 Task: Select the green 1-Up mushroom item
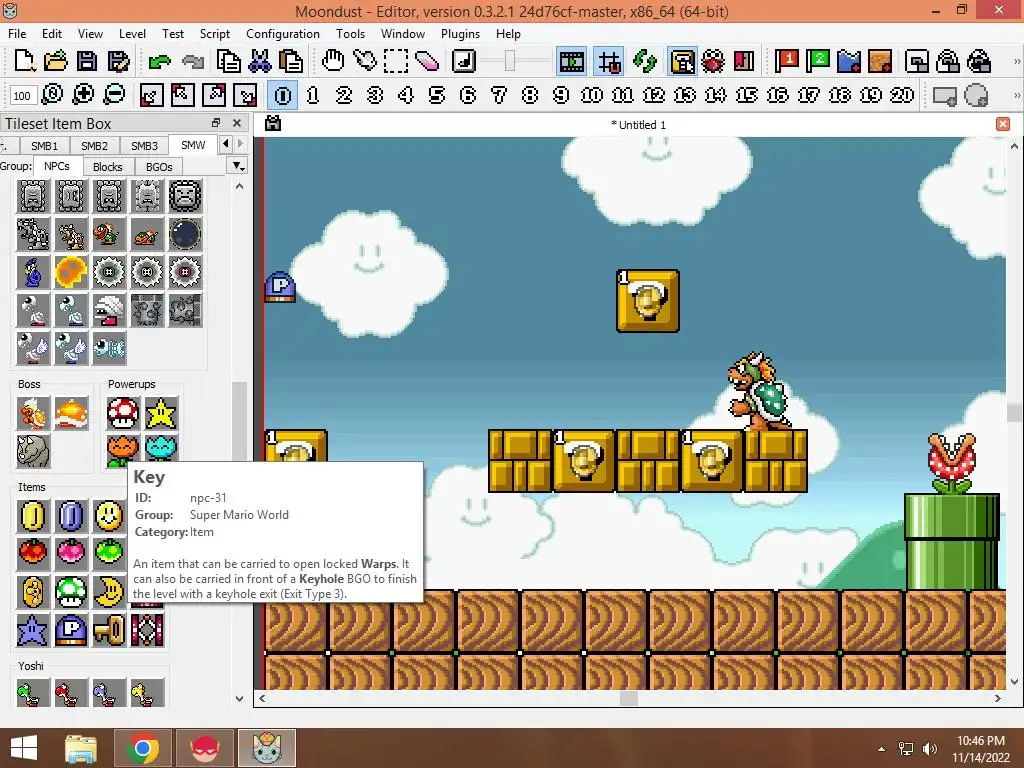[71, 592]
